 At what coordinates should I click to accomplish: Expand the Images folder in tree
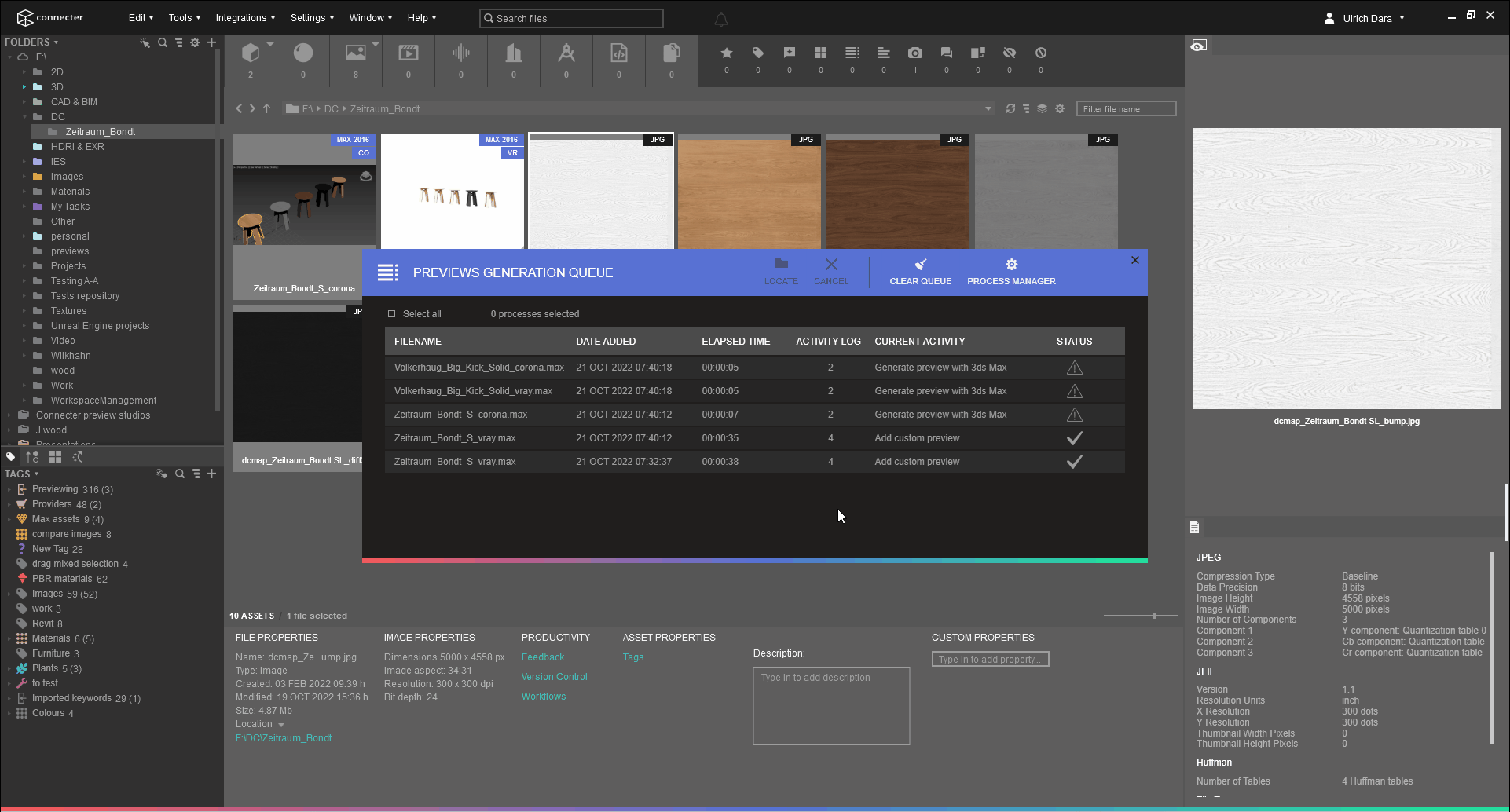[24, 177]
